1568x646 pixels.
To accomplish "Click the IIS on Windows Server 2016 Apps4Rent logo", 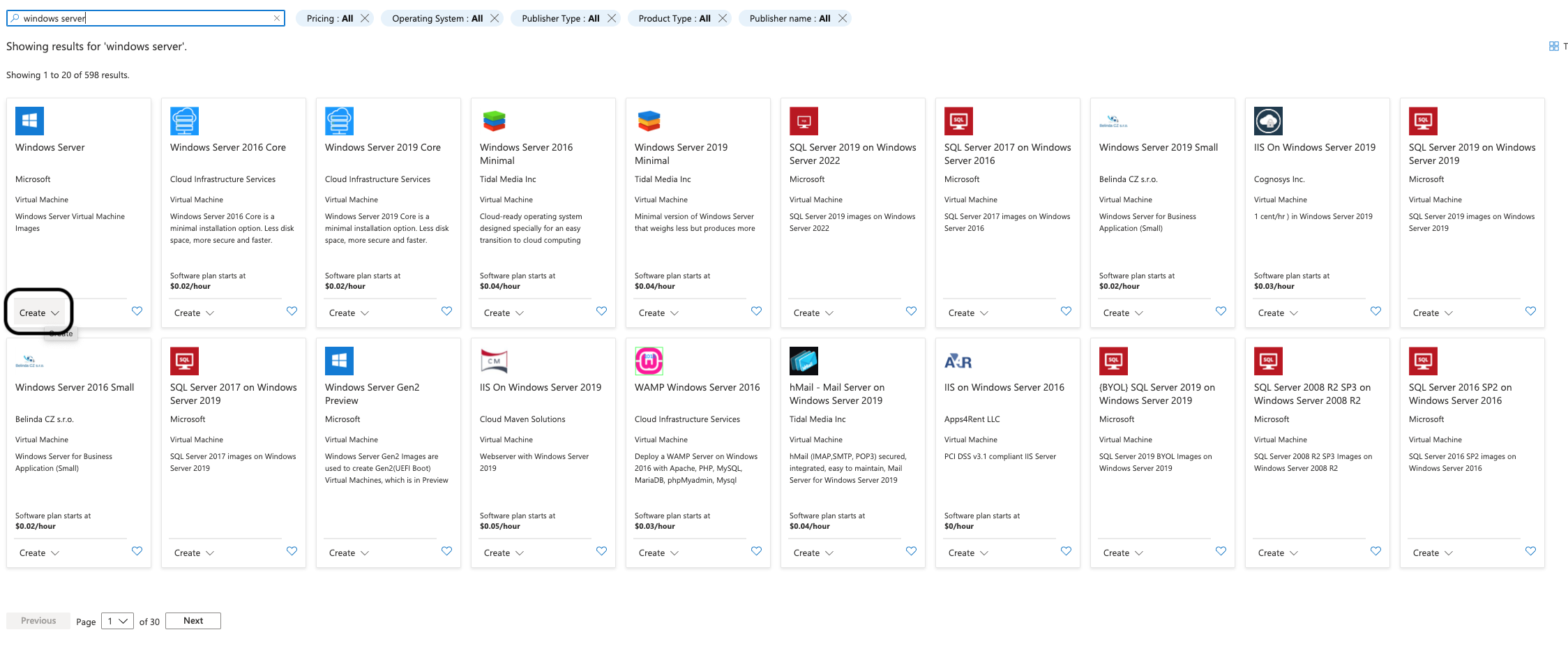I will pyautogui.click(x=958, y=361).
